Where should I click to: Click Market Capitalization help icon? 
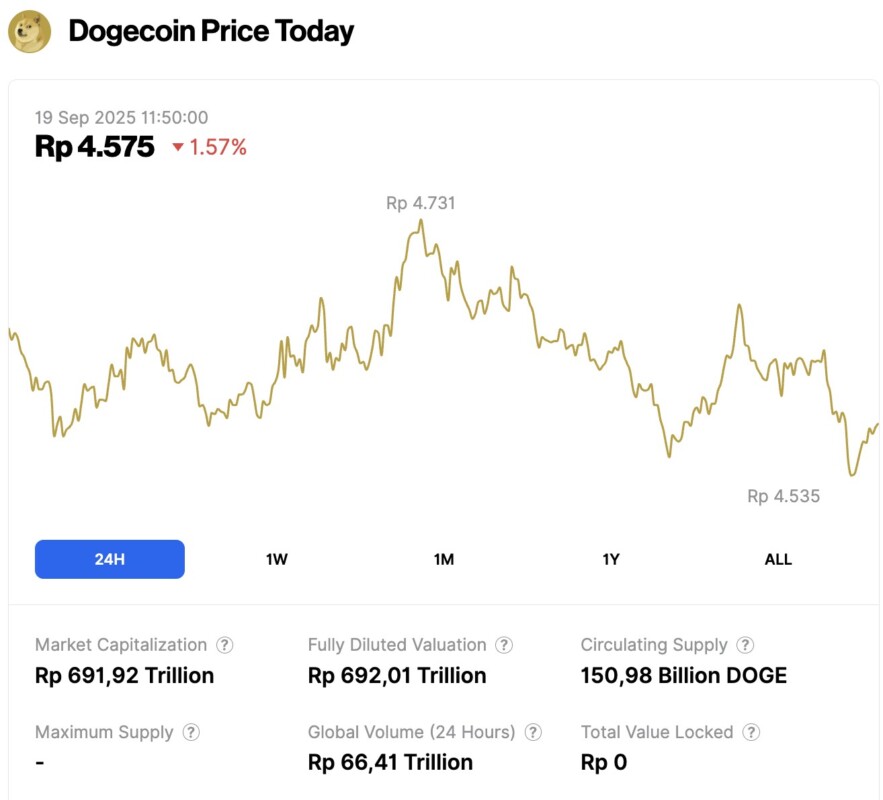tap(225, 645)
